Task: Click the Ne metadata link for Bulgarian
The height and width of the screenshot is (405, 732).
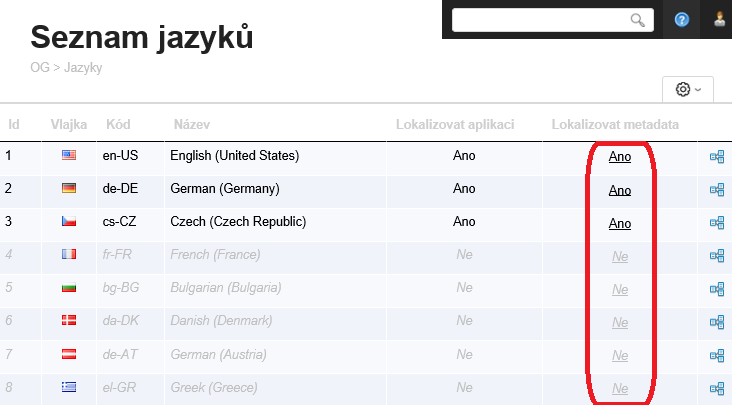Action: pos(620,289)
